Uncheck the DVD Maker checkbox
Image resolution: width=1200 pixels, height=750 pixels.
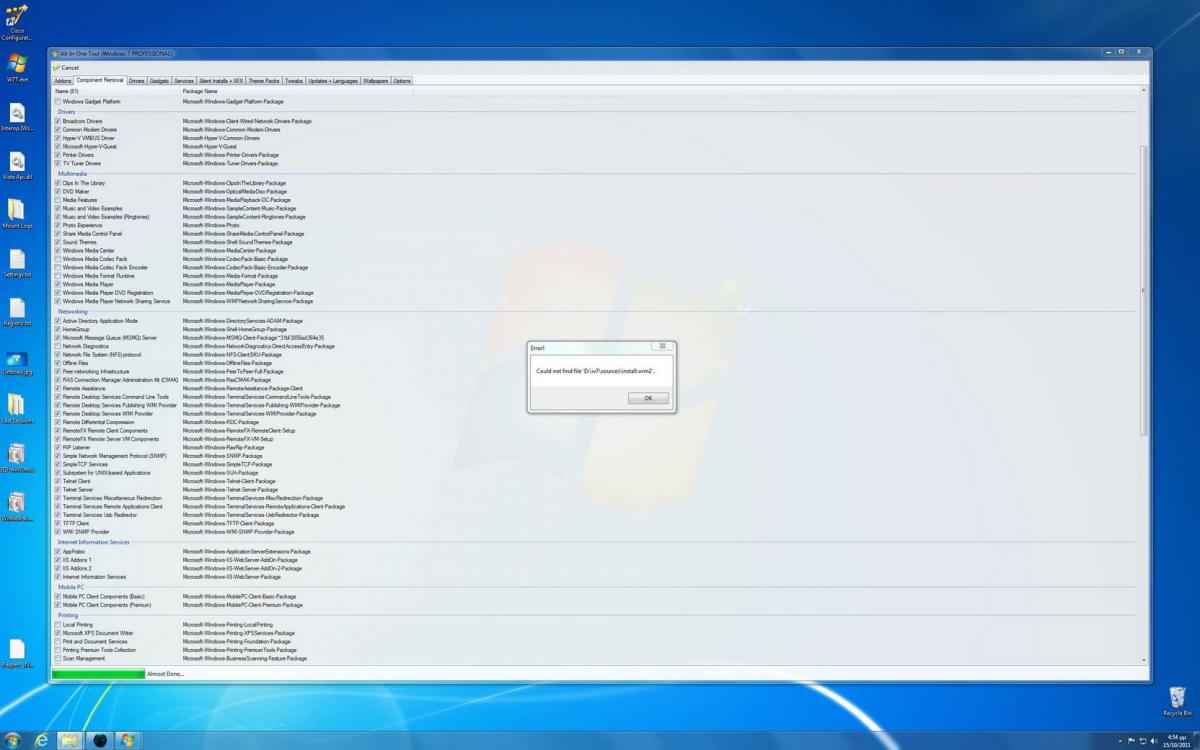(58, 191)
